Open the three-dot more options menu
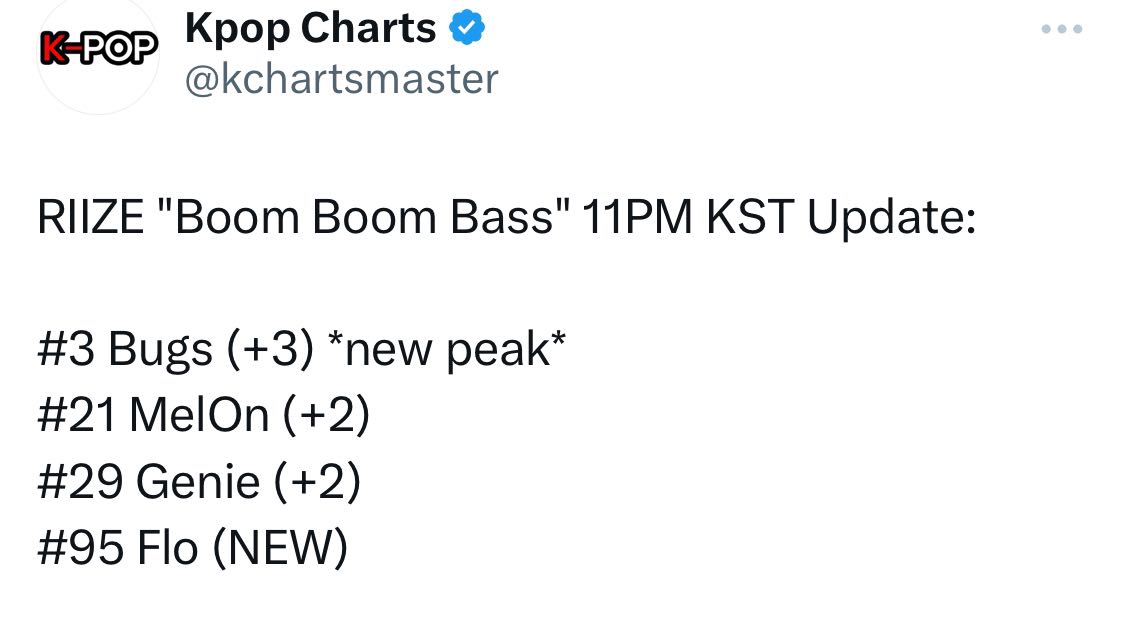 click(1061, 29)
